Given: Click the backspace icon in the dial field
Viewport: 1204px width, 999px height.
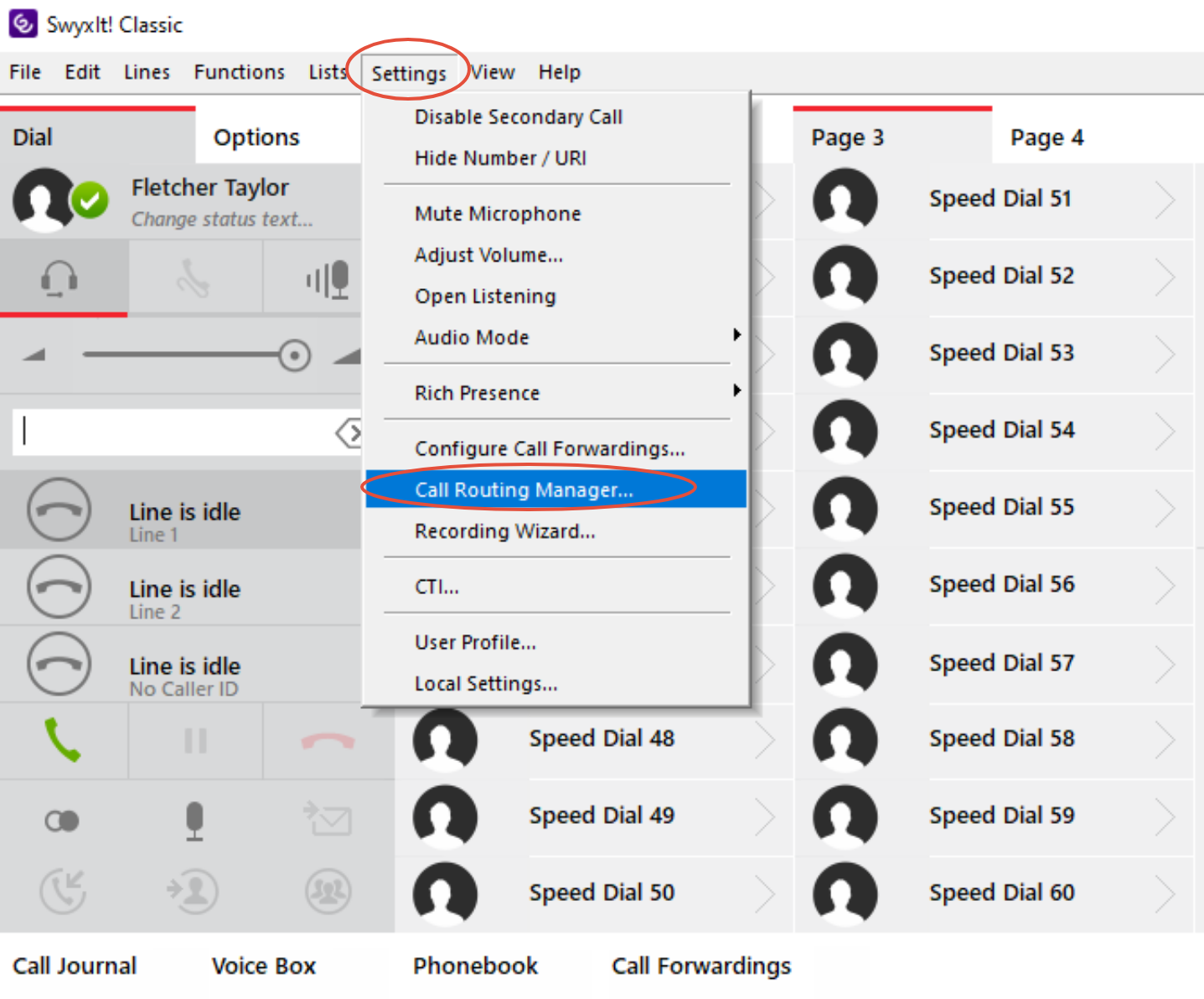Looking at the screenshot, I should tap(349, 433).
